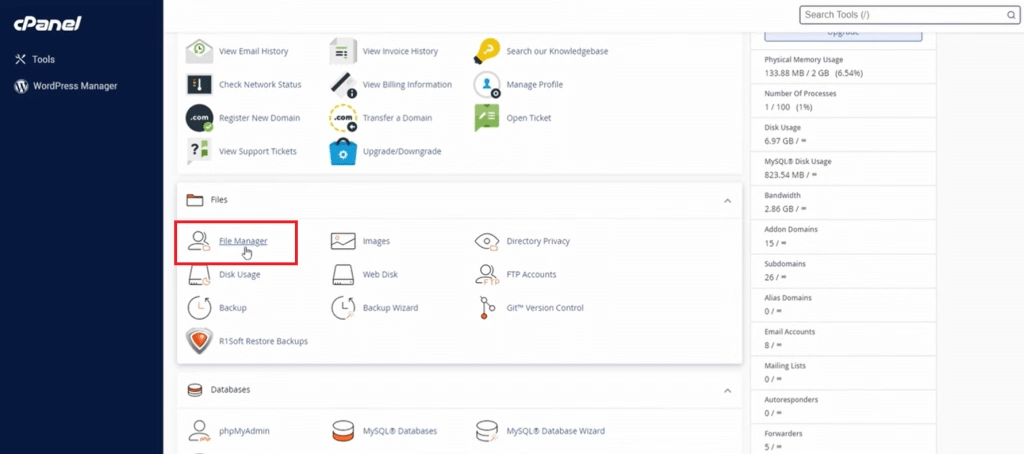Open the MySQL Databases link
1024x454 pixels.
tap(399, 431)
